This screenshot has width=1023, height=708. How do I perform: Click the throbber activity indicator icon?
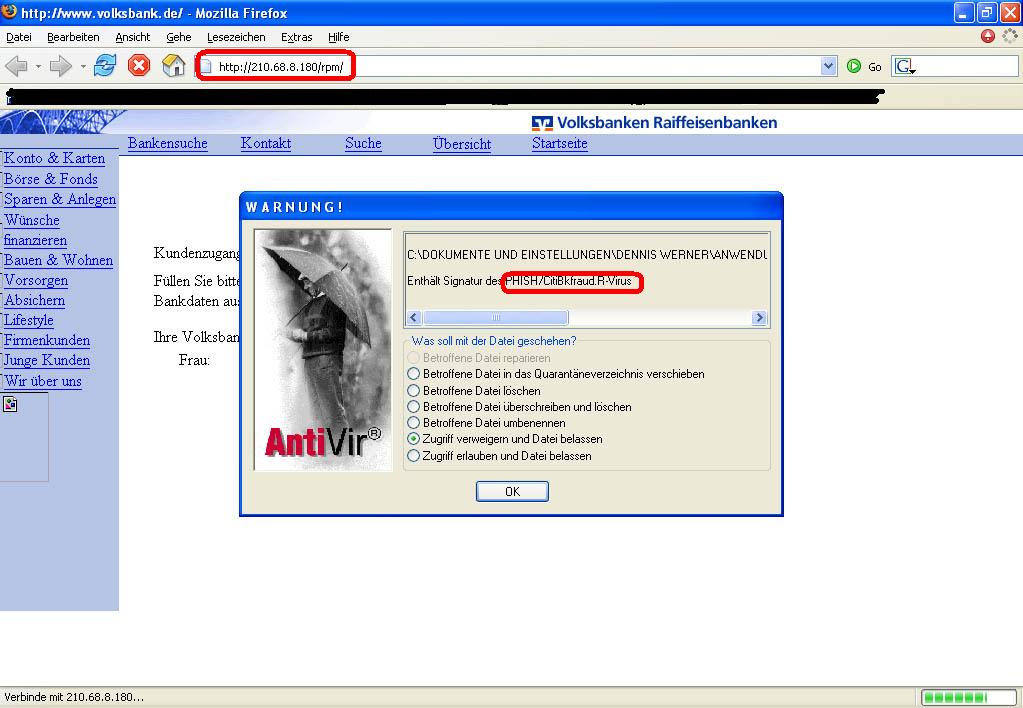[1009, 37]
